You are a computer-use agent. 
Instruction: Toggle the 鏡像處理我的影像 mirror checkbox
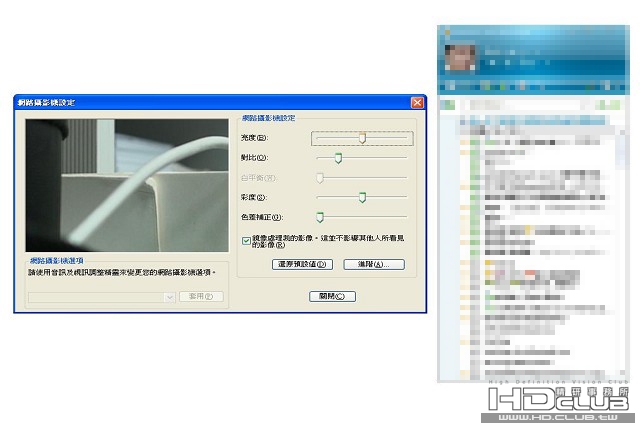[246, 241]
